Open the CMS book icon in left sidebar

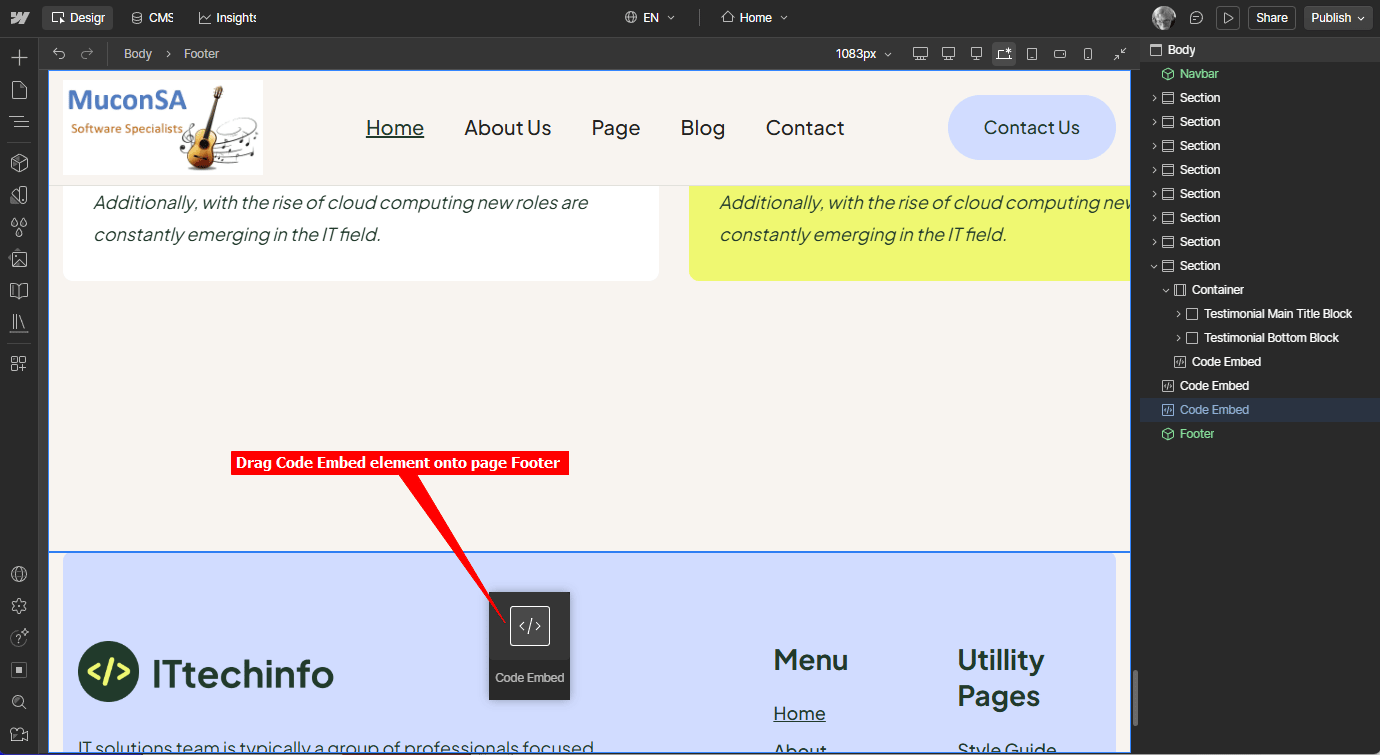[x=19, y=291]
